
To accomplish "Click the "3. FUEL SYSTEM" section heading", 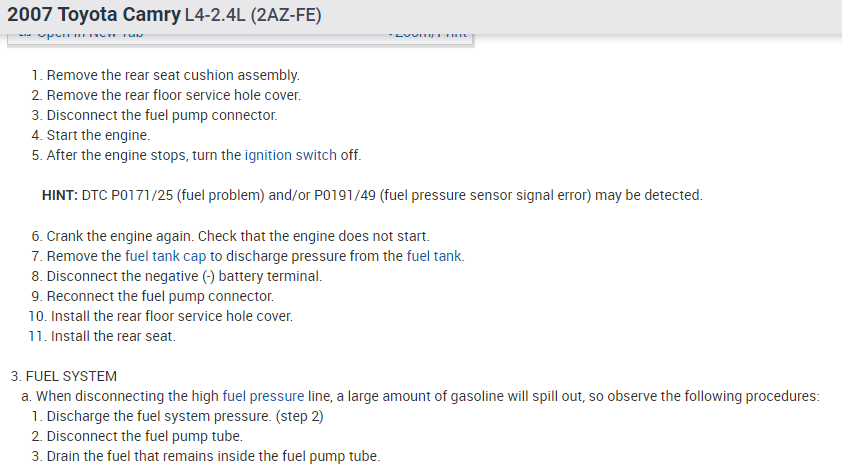I will tap(64, 376).
